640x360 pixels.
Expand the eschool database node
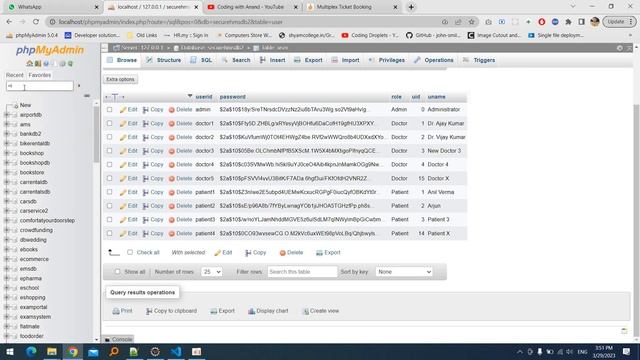pos(7,288)
